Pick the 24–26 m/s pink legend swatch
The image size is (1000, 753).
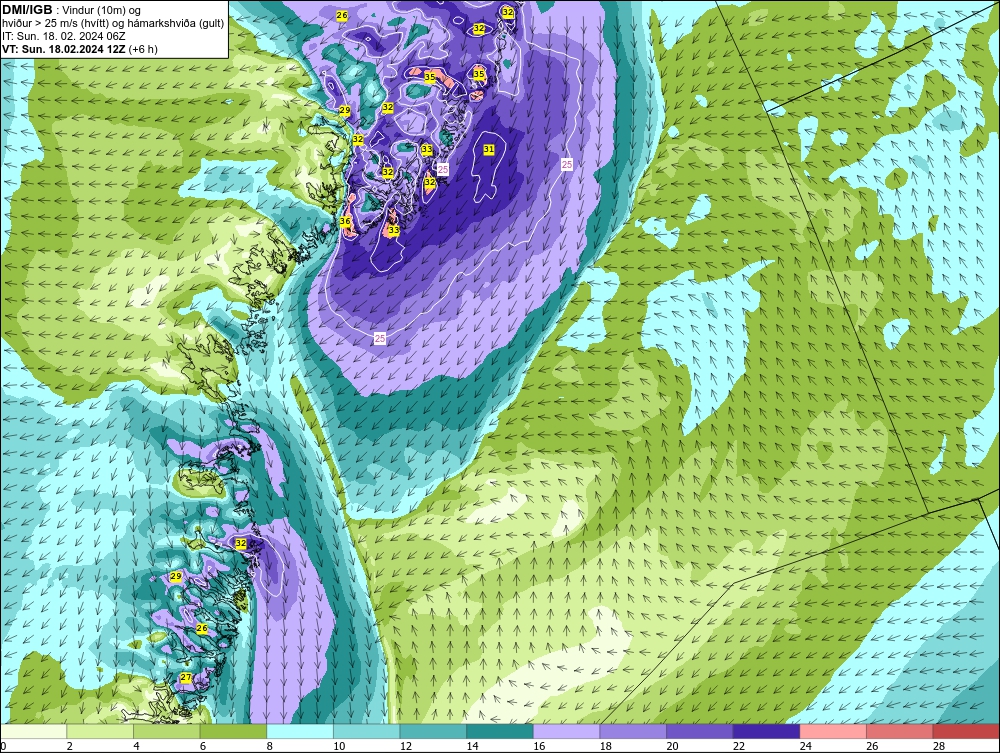point(833,731)
